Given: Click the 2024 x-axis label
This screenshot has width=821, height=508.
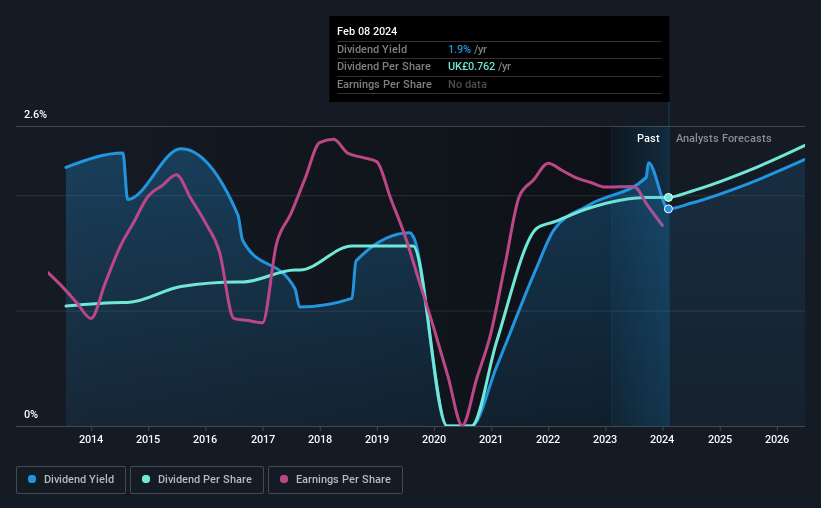Looking at the screenshot, I should (x=662, y=439).
